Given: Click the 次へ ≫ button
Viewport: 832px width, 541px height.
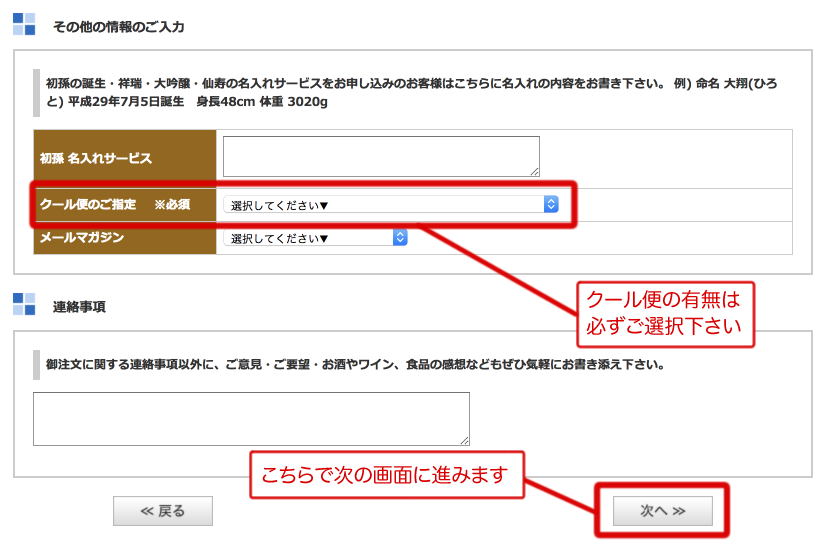Looking at the screenshot, I should 663,511.
